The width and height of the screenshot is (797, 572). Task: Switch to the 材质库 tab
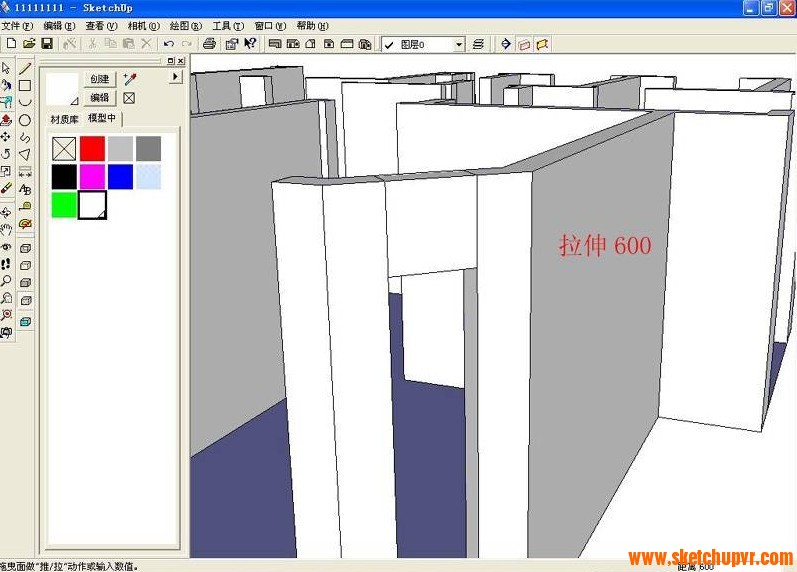65,119
